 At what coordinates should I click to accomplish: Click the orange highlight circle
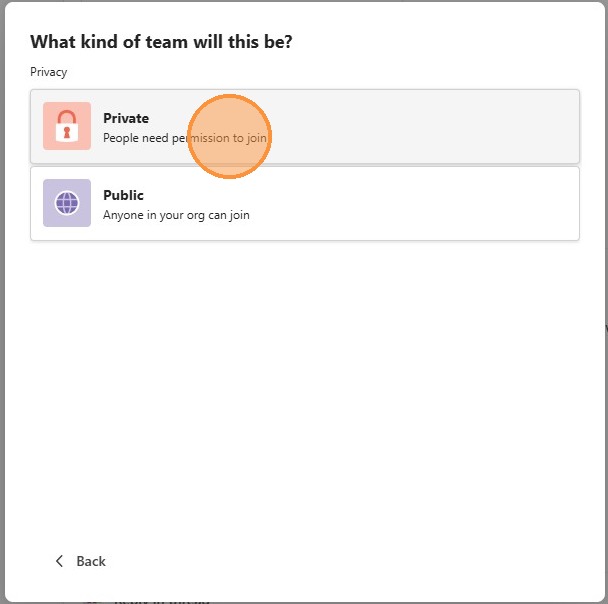[230, 136]
